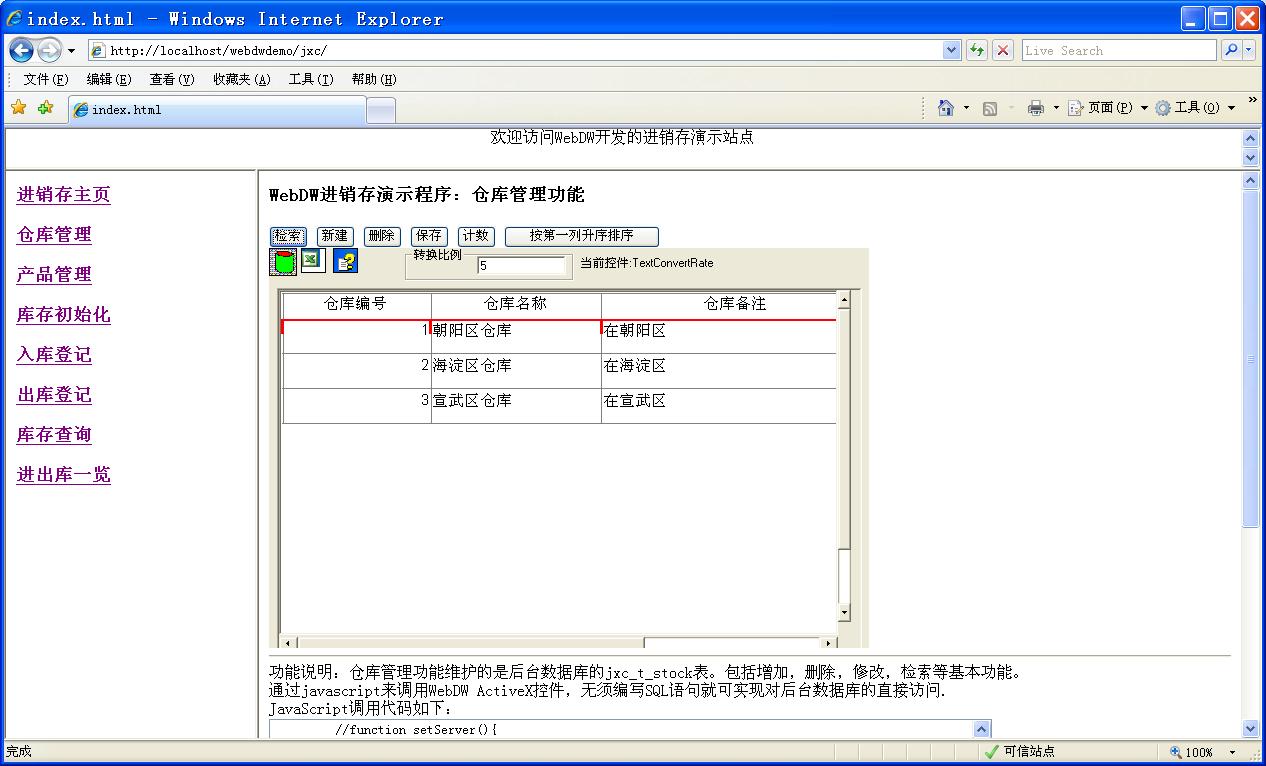Click the data grid horizontal scrollbar right arrow
This screenshot has width=1266, height=766.
[x=828, y=643]
